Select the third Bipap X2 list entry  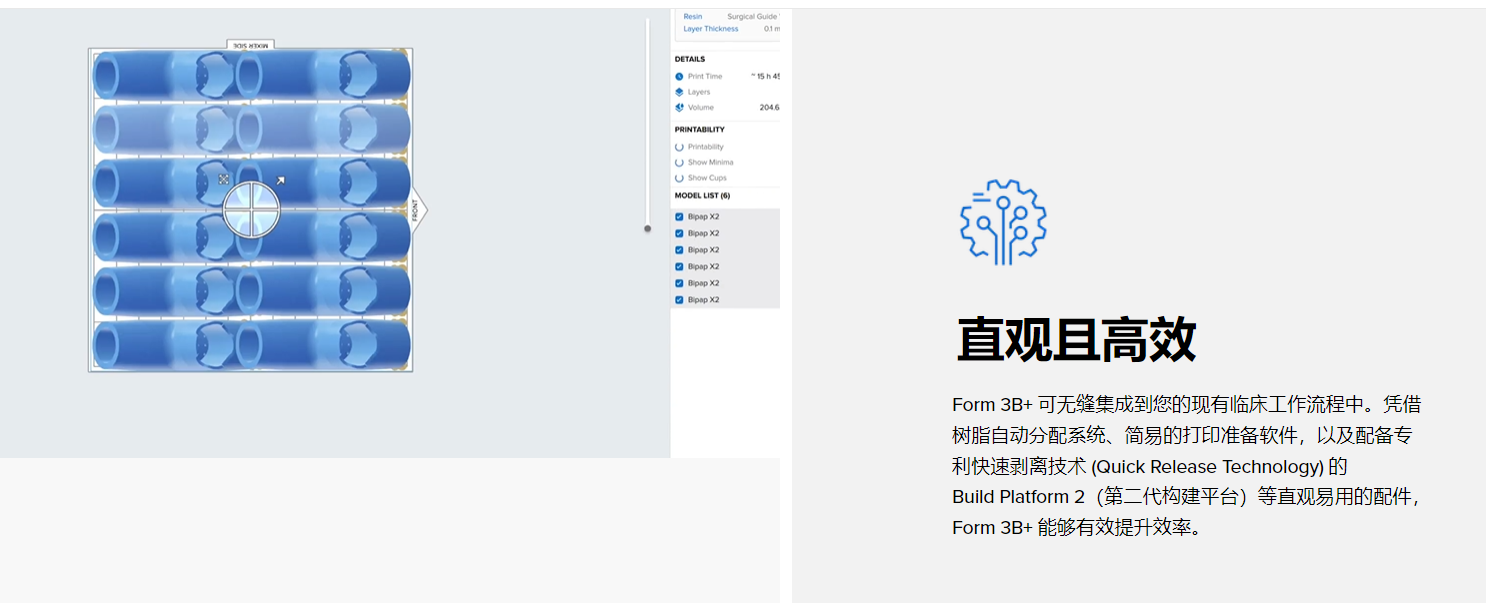pyautogui.click(x=703, y=250)
